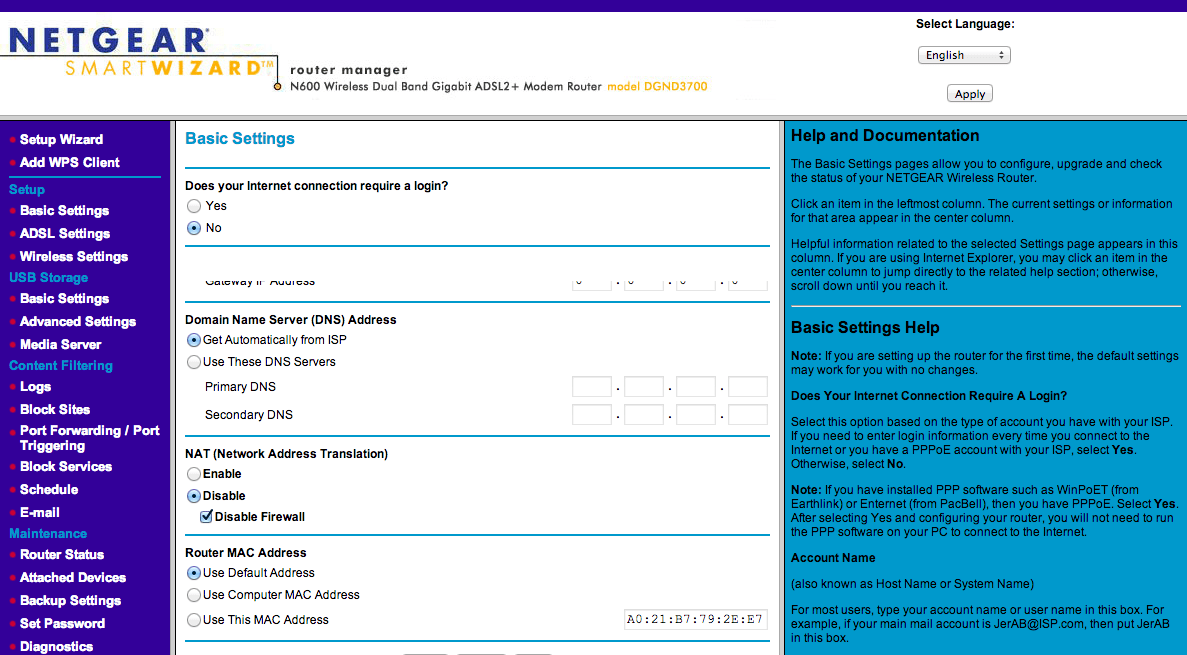This screenshot has height=655, width=1187.
Task: Open Setup Wizard from sidebar
Action: (x=61, y=139)
